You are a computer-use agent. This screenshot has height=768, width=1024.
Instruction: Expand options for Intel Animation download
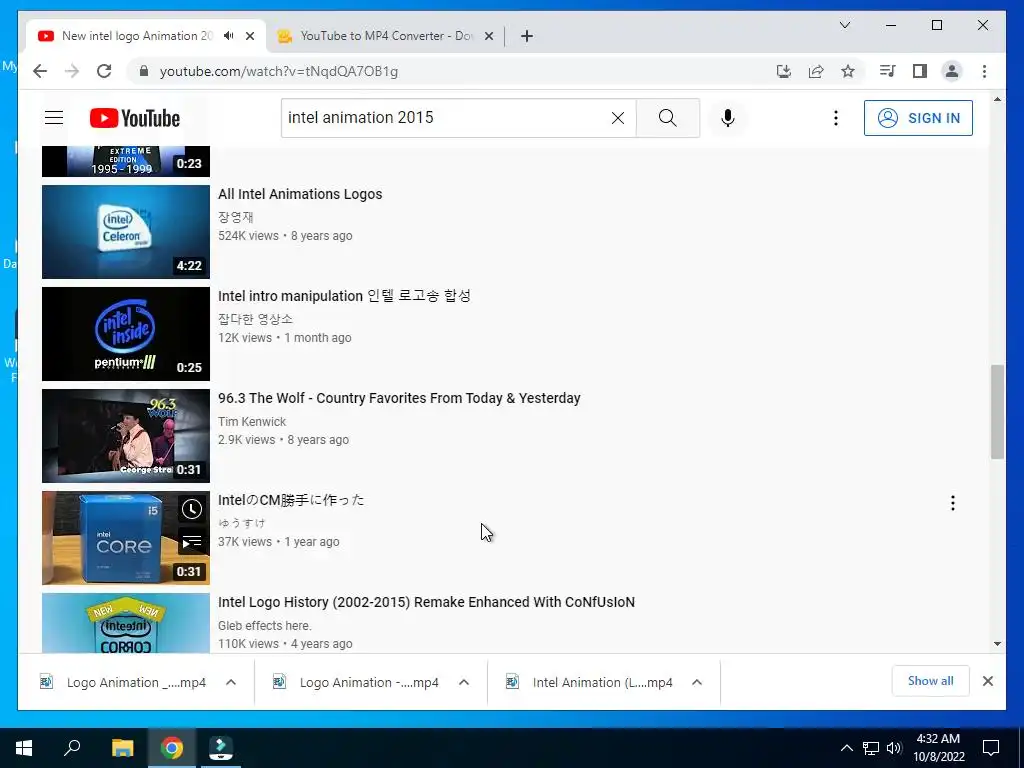[x=697, y=682]
